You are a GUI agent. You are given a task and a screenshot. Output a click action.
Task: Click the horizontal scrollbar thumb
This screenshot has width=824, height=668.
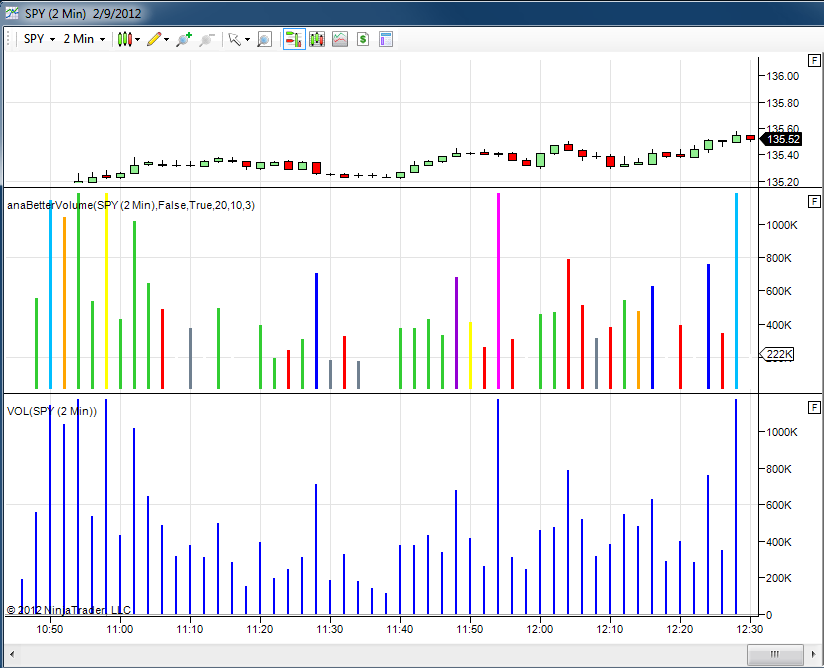point(775,654)
